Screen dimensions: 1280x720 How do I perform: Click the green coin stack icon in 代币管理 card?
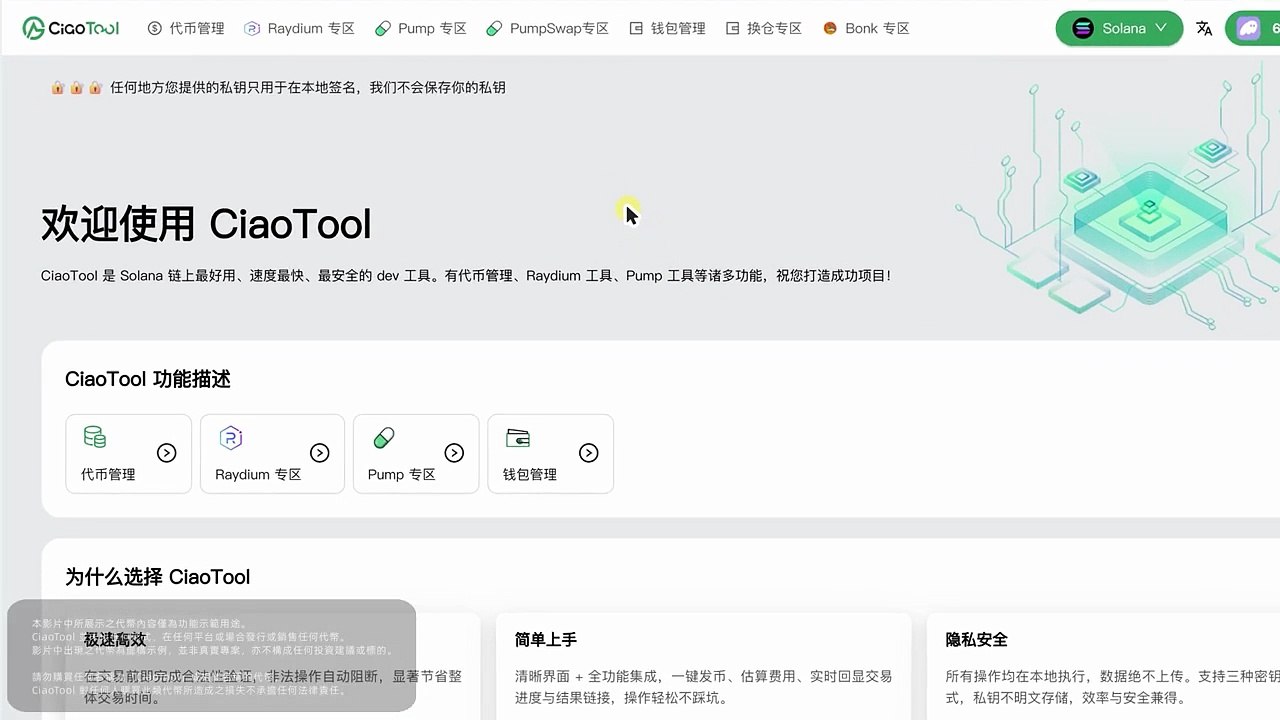(x=94, y=437)
